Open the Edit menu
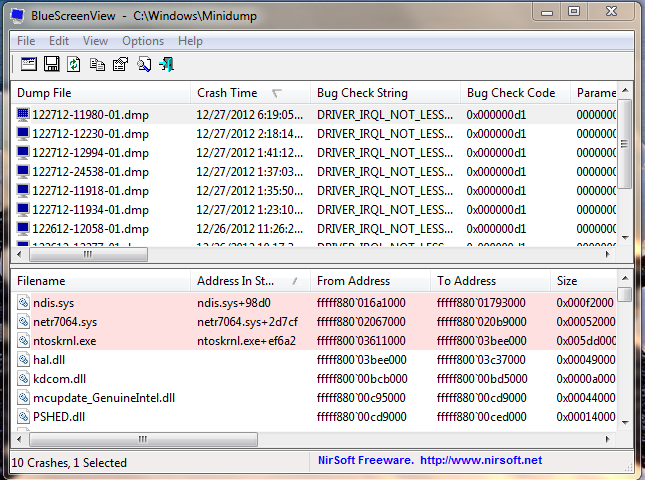Image resolution: width=645 pixels, height=480 pixels. pos(59,41)
